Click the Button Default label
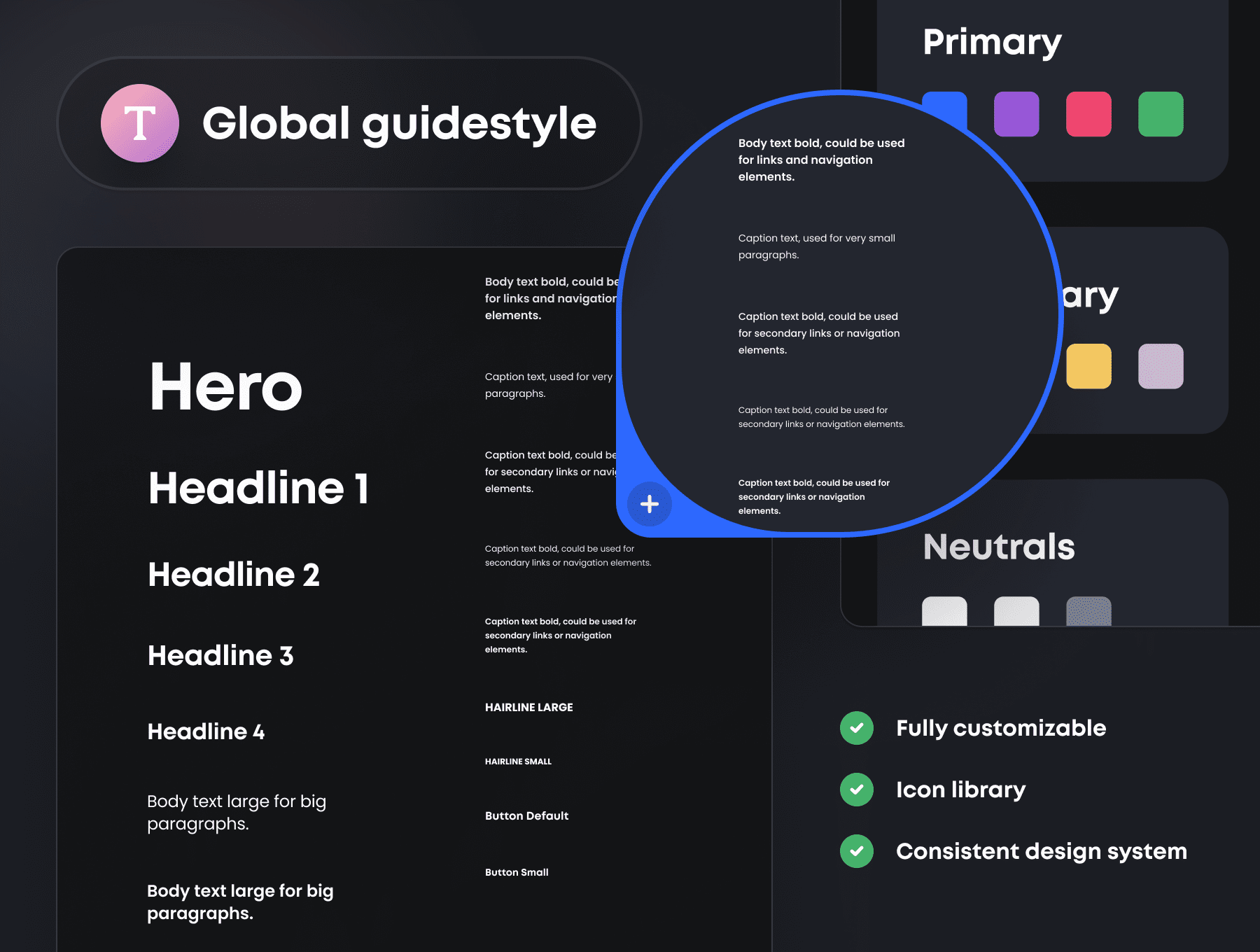1260x952 pixels. click(526, 816)
